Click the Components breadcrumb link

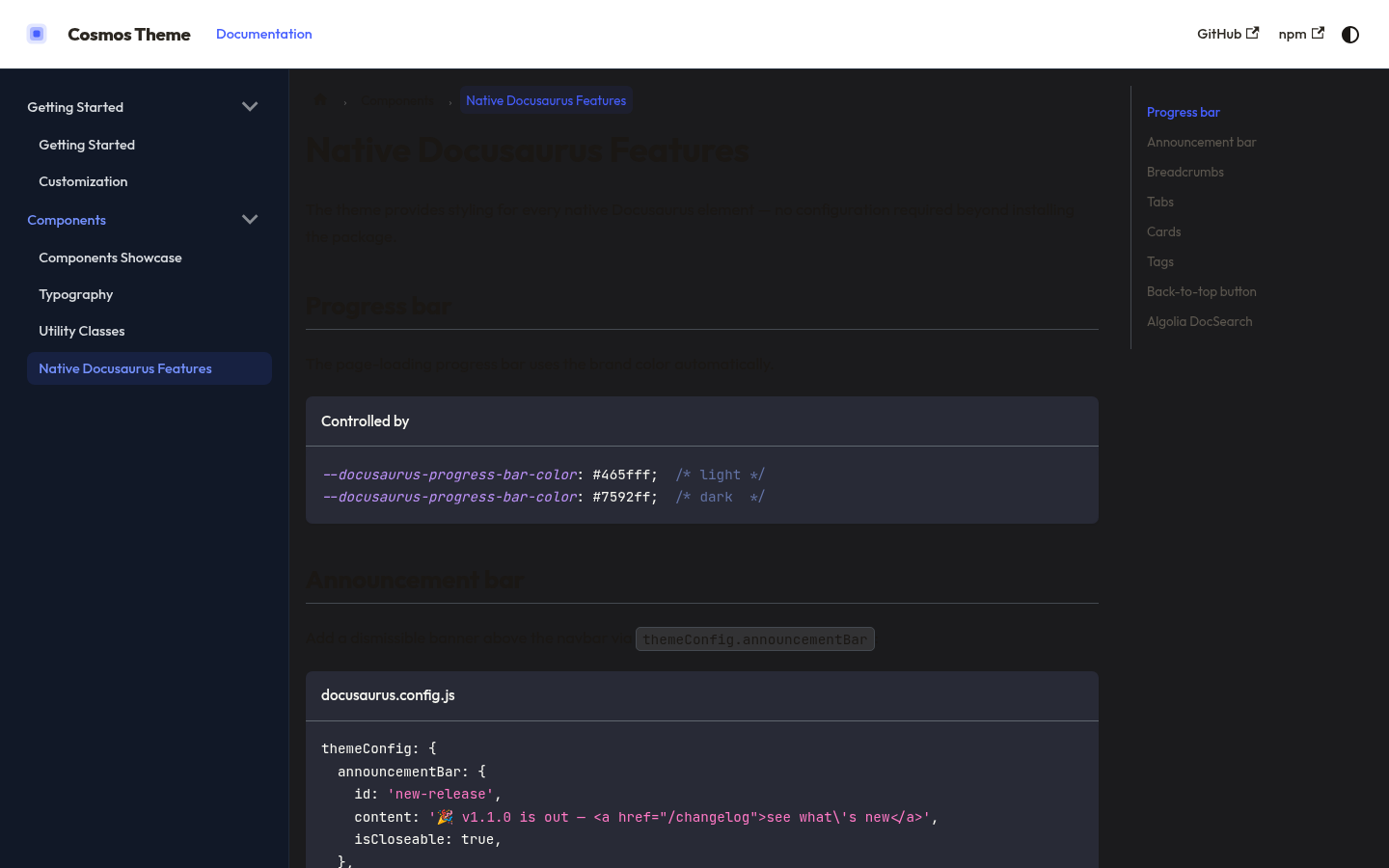(398, 100)
